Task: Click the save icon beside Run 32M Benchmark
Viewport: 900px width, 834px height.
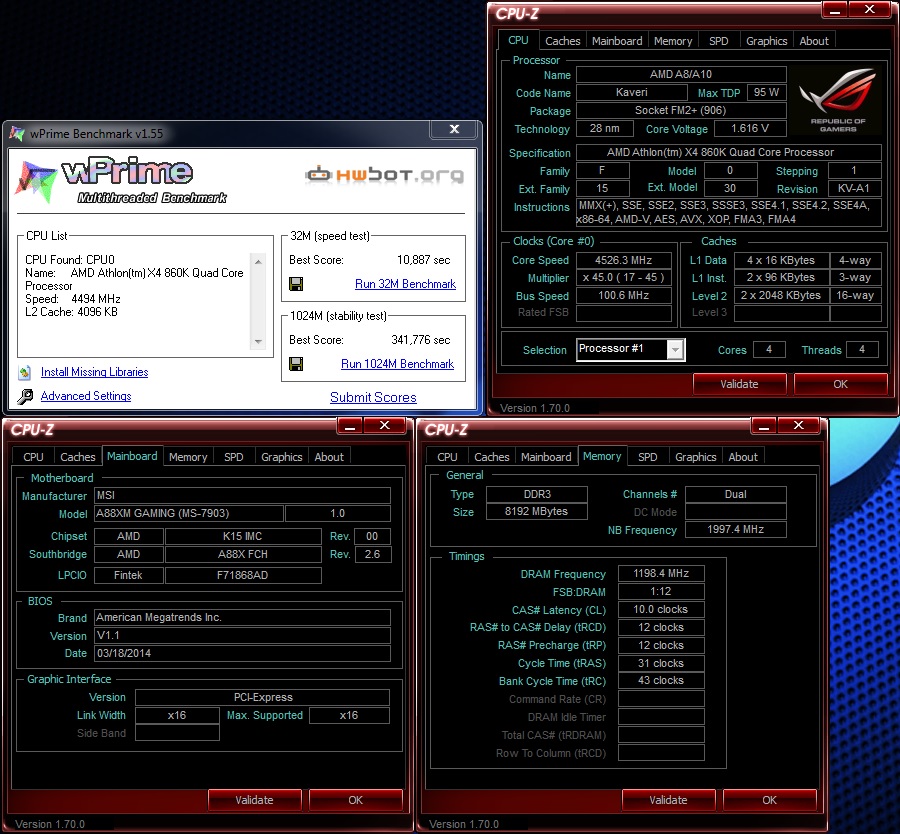Action: tap(296, 284)
